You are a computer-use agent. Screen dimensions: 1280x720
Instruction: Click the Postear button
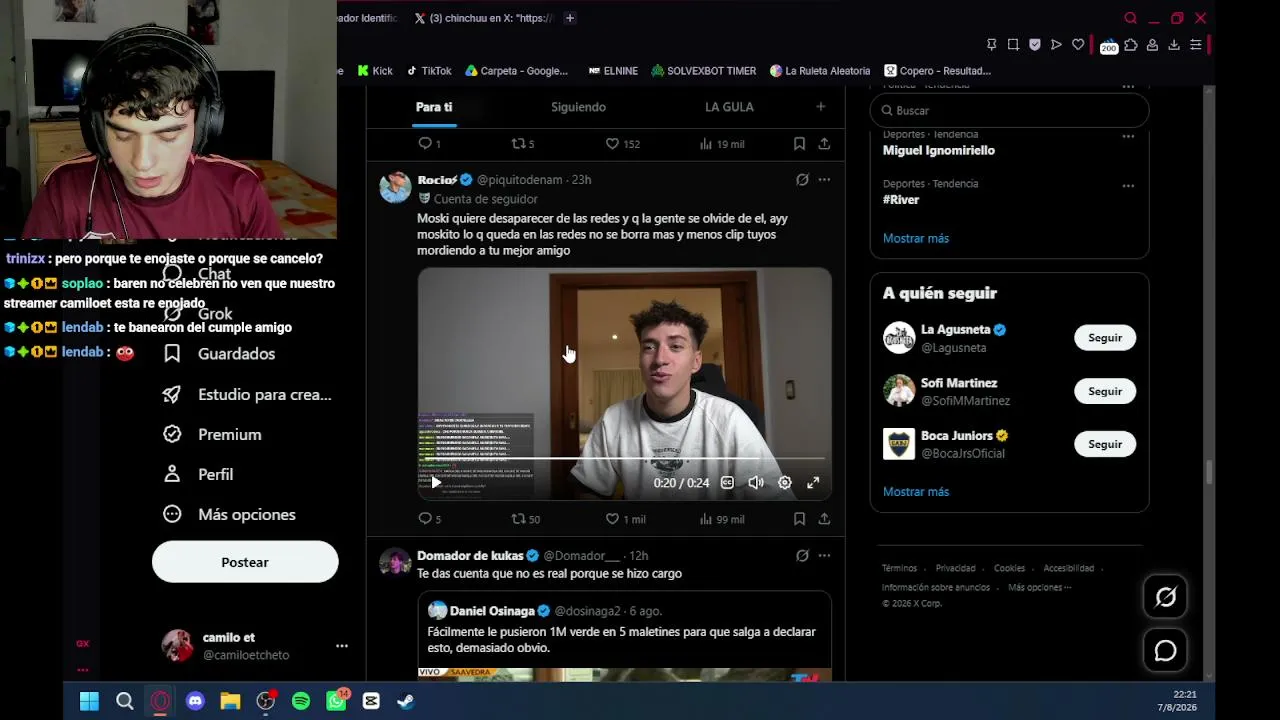coord(245,562)
